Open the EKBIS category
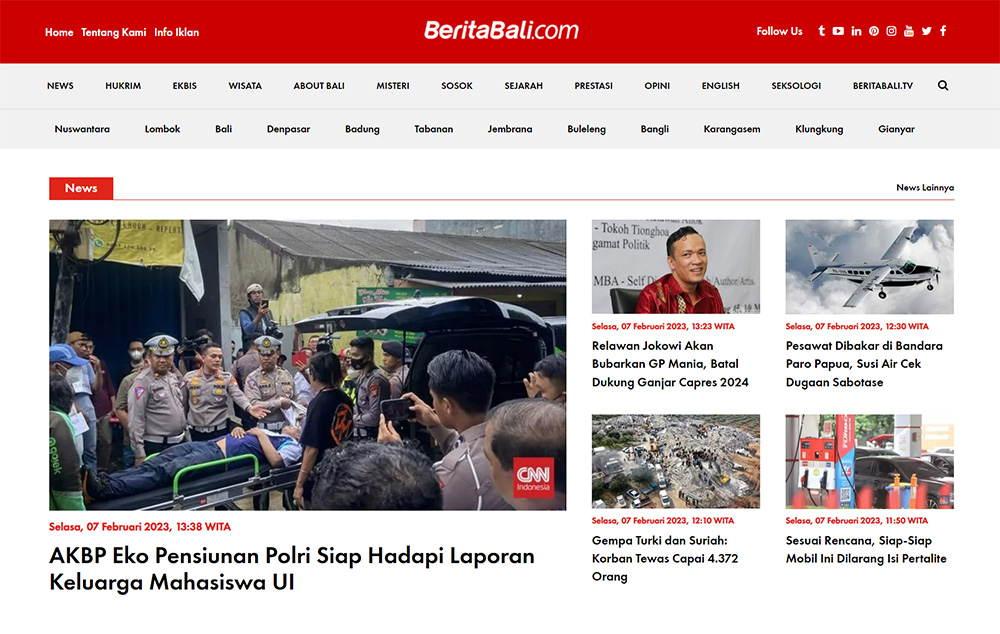The image size is (1000, 634). click(184, 85)
